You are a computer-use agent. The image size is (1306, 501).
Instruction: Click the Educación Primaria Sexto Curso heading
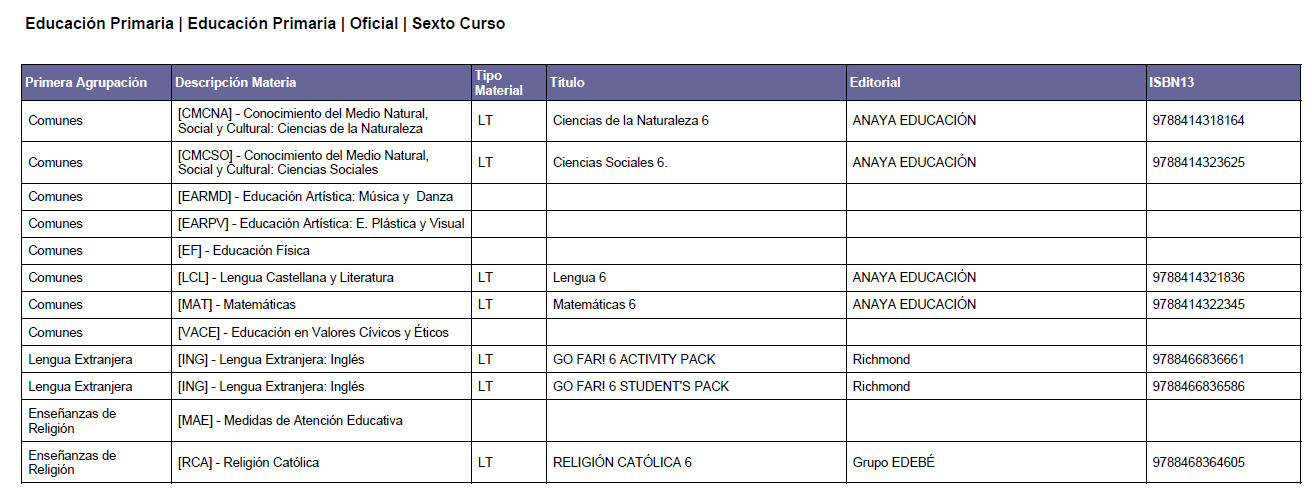coord(265,24)
